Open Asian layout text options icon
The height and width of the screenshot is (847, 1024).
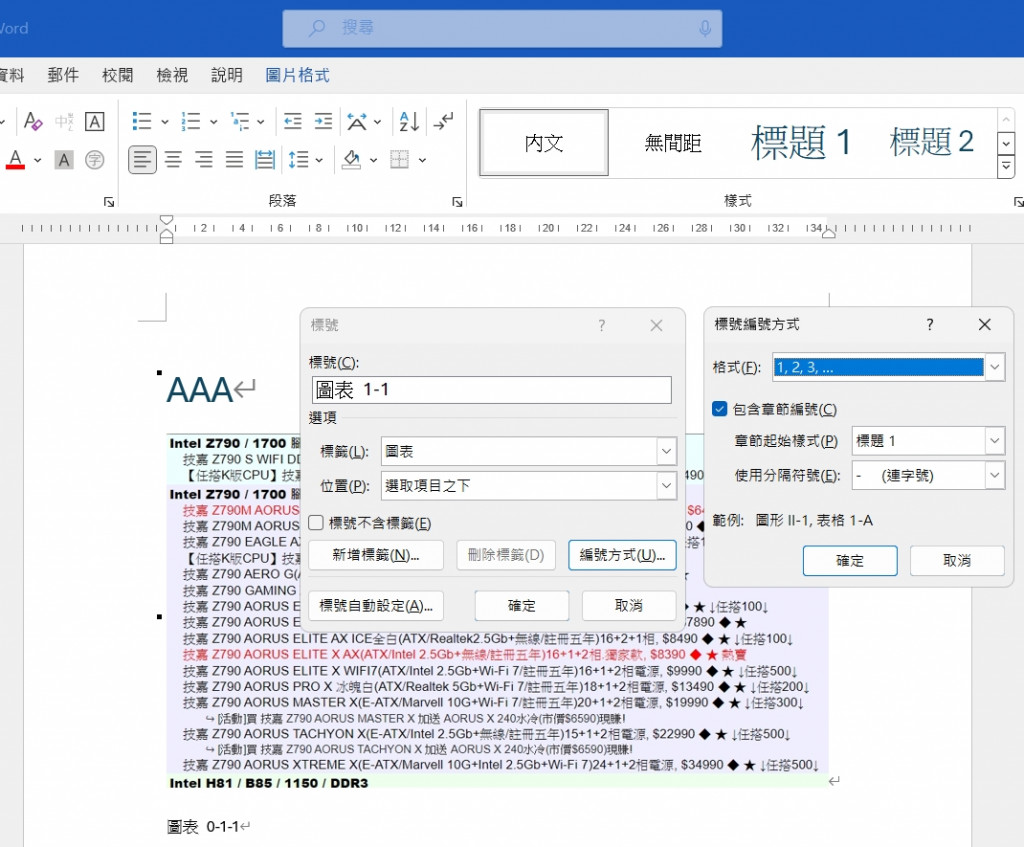[x=357, y=121]
